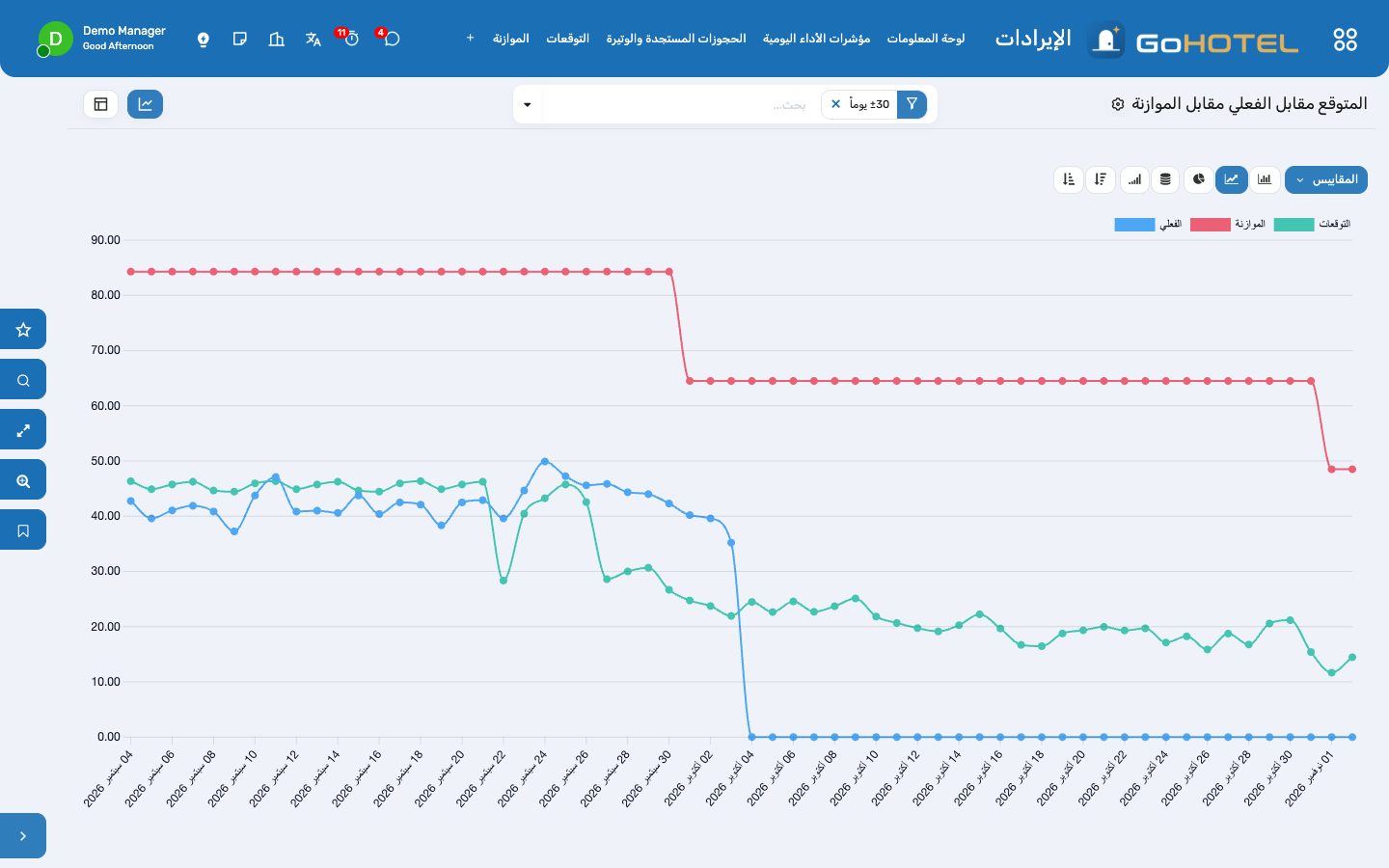Screen dimensions: 1389x868
Task: Open the التوقعات tab in the header
Action: pyautogui.click(x=568, y=39)
